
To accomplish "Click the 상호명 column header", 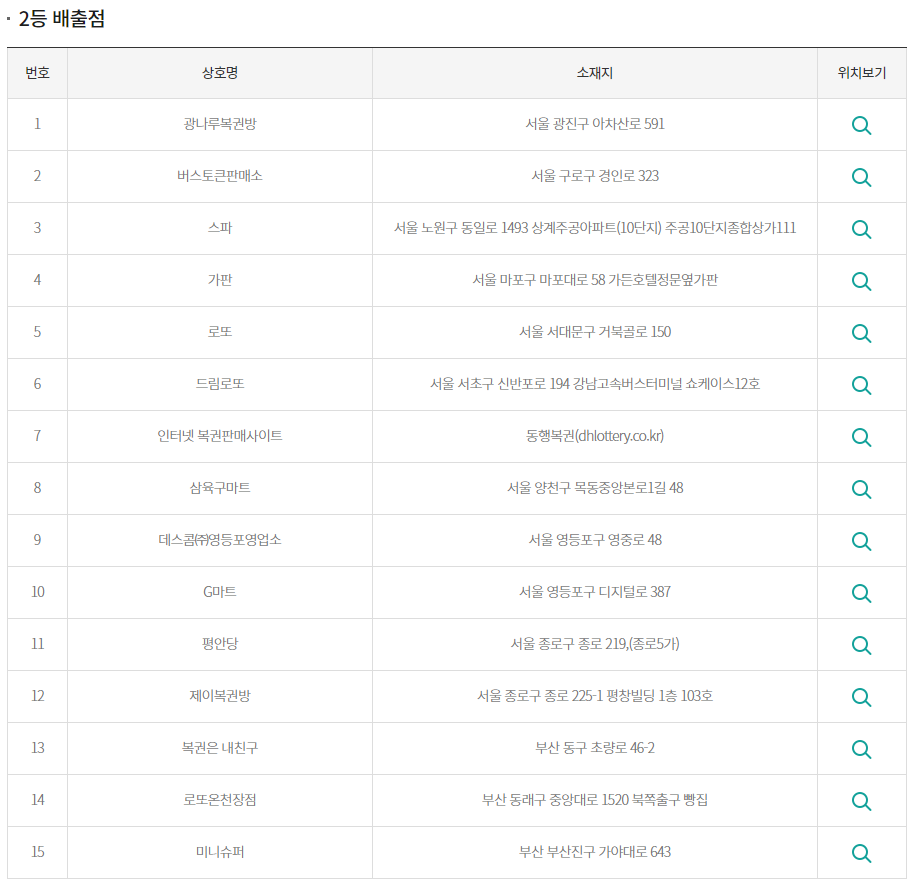I will pyautogui.click(x=220, y=73).
